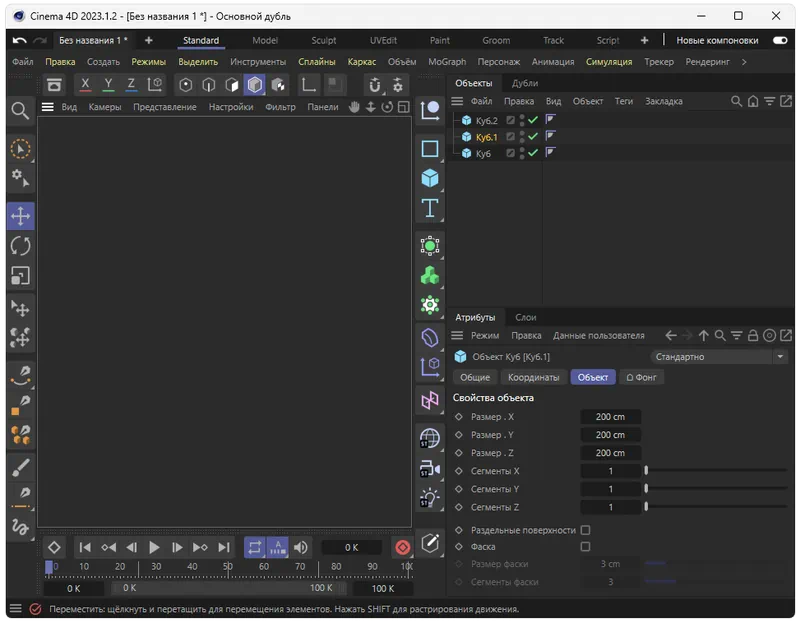Switch to the Sculpt layout
The image size is (800, 623).
(323, 40)
